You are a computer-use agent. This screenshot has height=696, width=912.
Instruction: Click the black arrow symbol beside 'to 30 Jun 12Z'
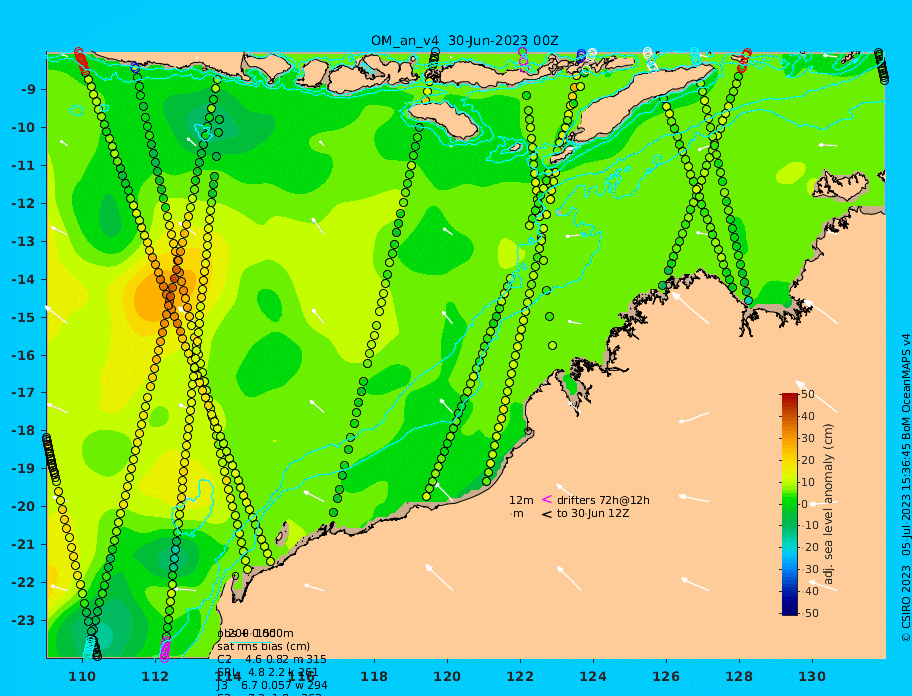click(x=547, y=514)
